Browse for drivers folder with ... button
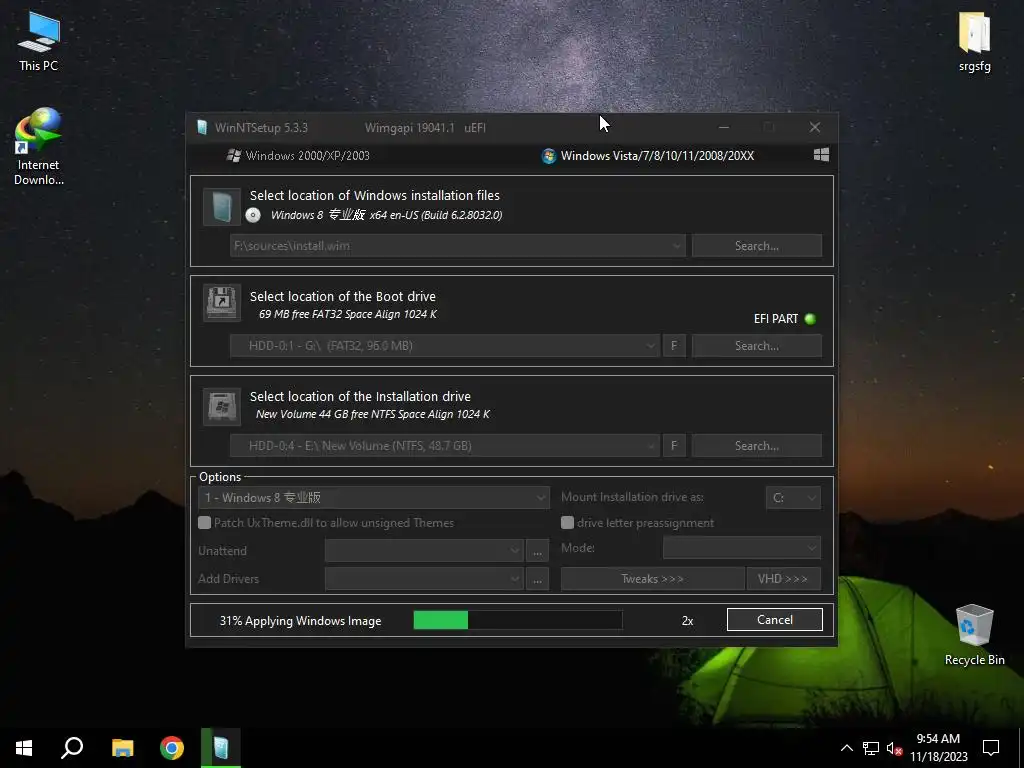Viewport: 1024px width, 768px height. point(537,579)
